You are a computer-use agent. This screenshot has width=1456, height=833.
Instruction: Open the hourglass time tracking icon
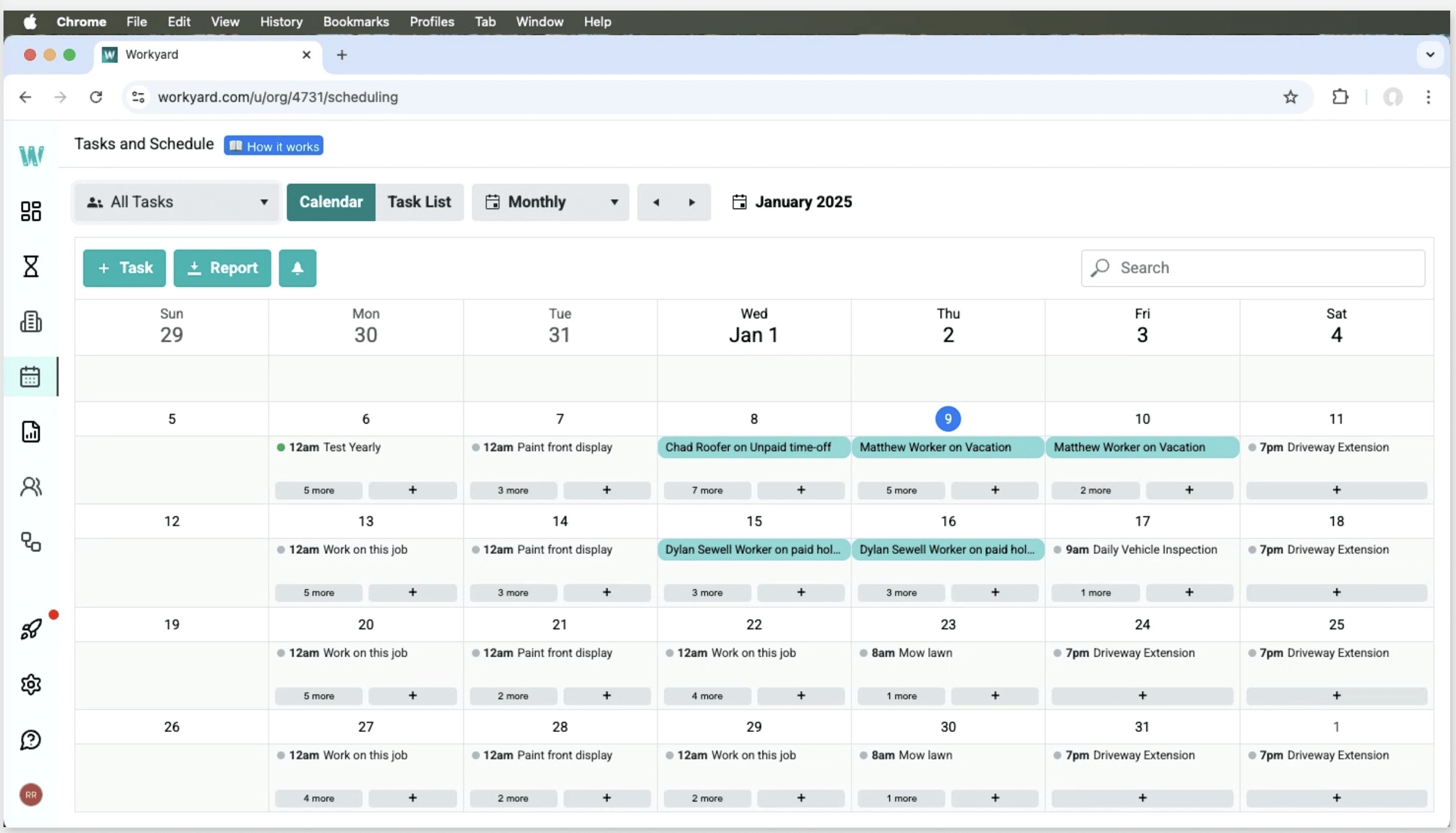click(x=31, y=266)
